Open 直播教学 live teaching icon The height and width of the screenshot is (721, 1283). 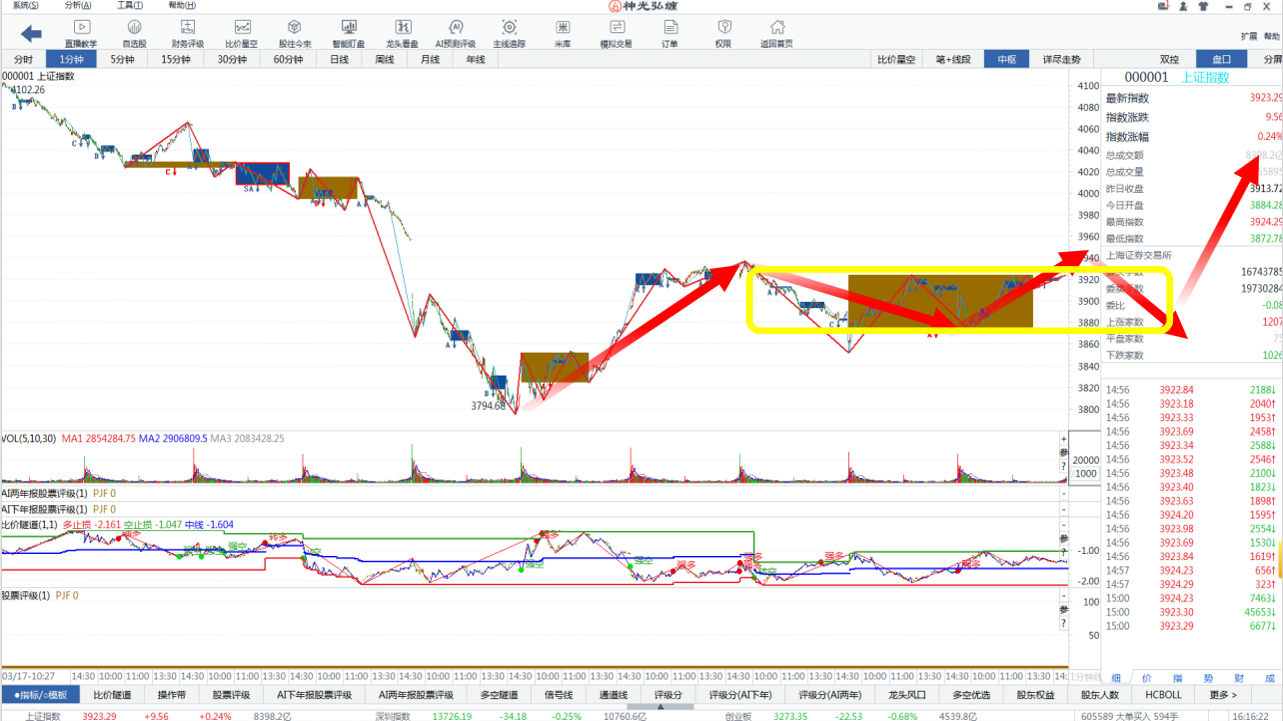(81, 33)
